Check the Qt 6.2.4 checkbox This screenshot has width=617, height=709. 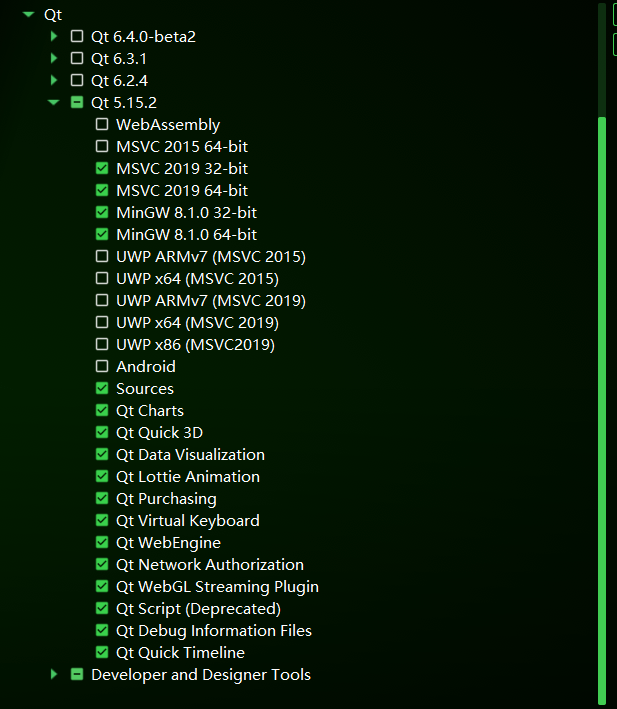tap(77, 80)
